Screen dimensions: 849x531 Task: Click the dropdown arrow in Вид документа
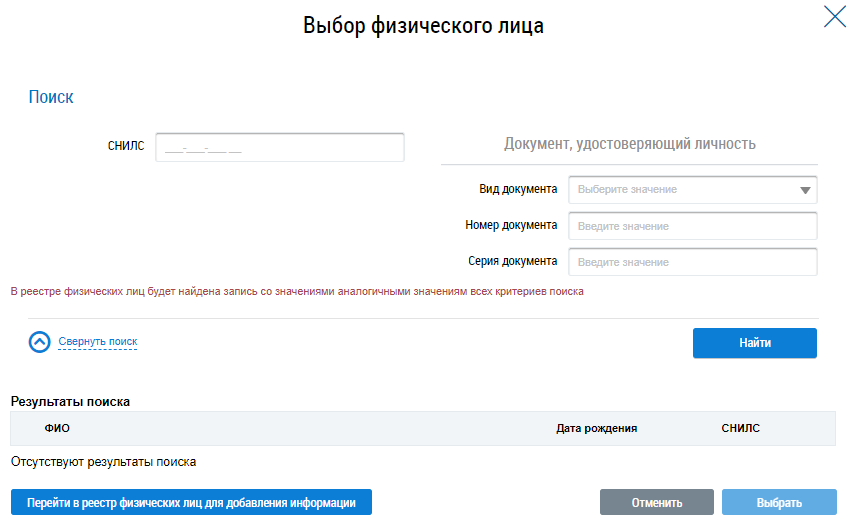tap(804, 190)
